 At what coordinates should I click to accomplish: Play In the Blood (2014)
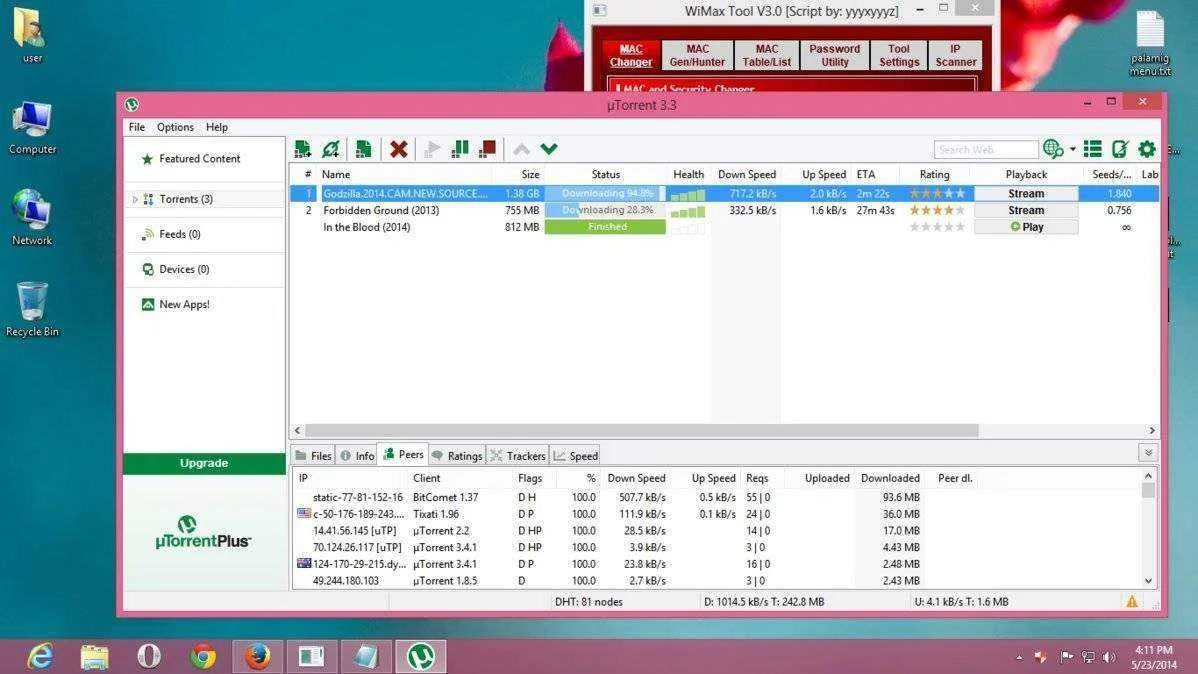point(1026,227)
